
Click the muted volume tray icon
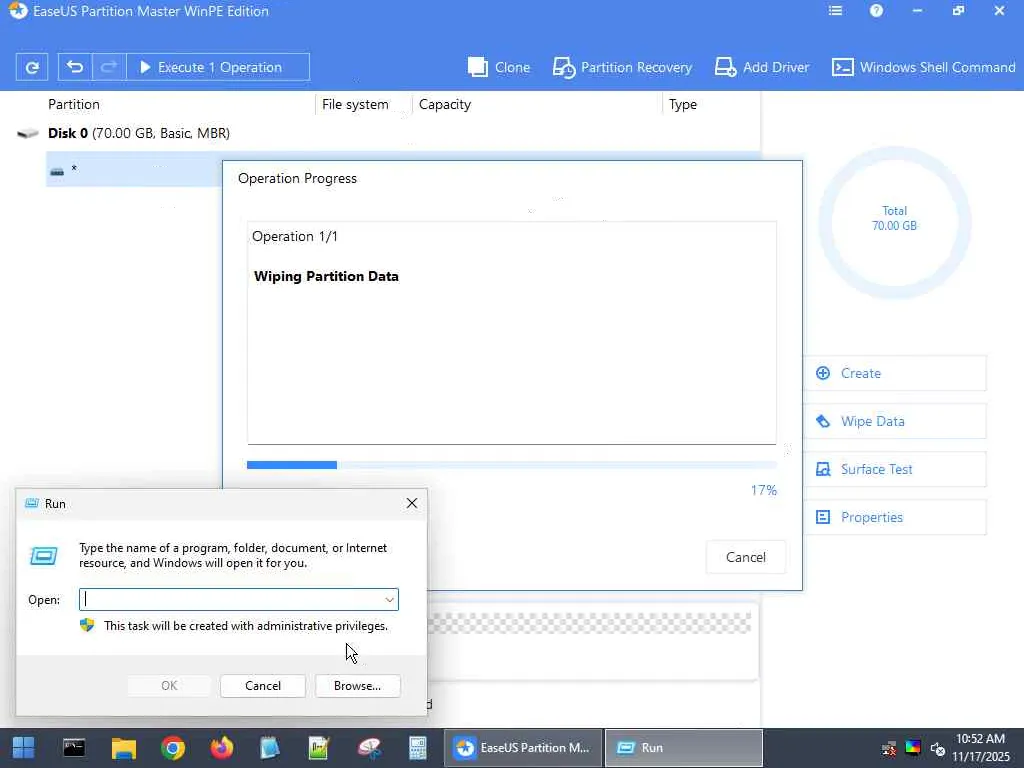coord(938,748)
